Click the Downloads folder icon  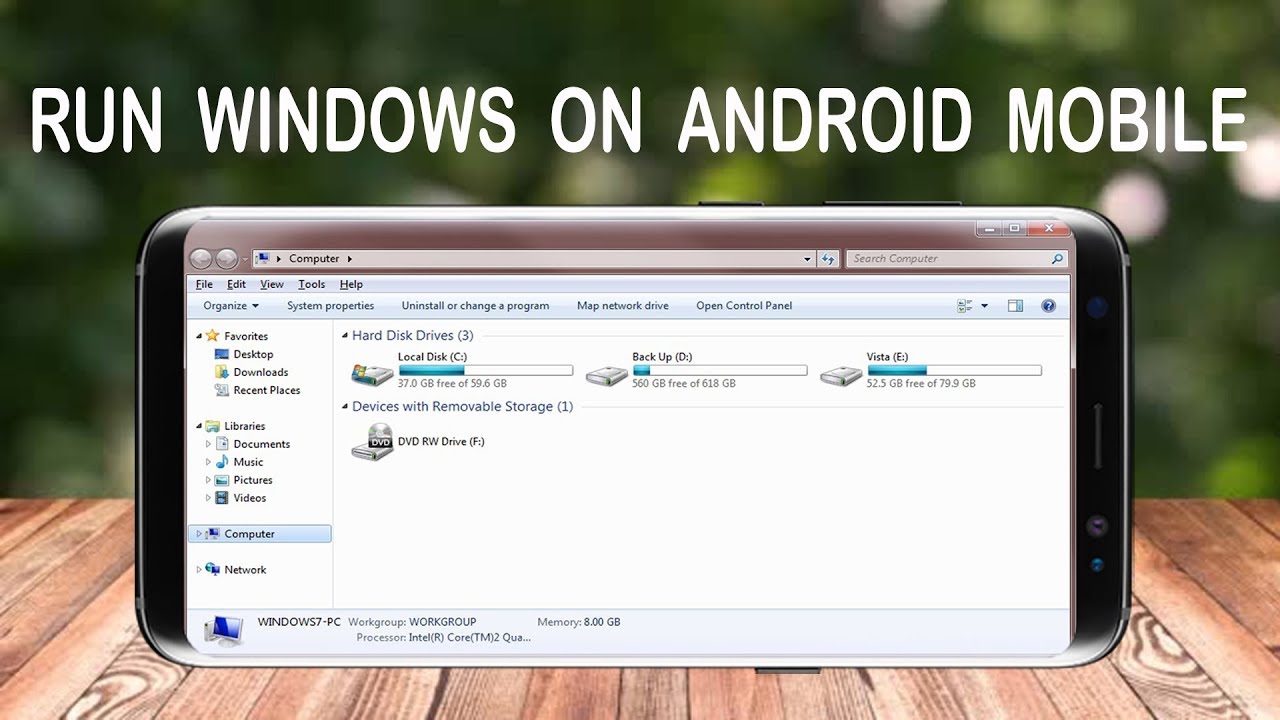[x=222, y=372]
